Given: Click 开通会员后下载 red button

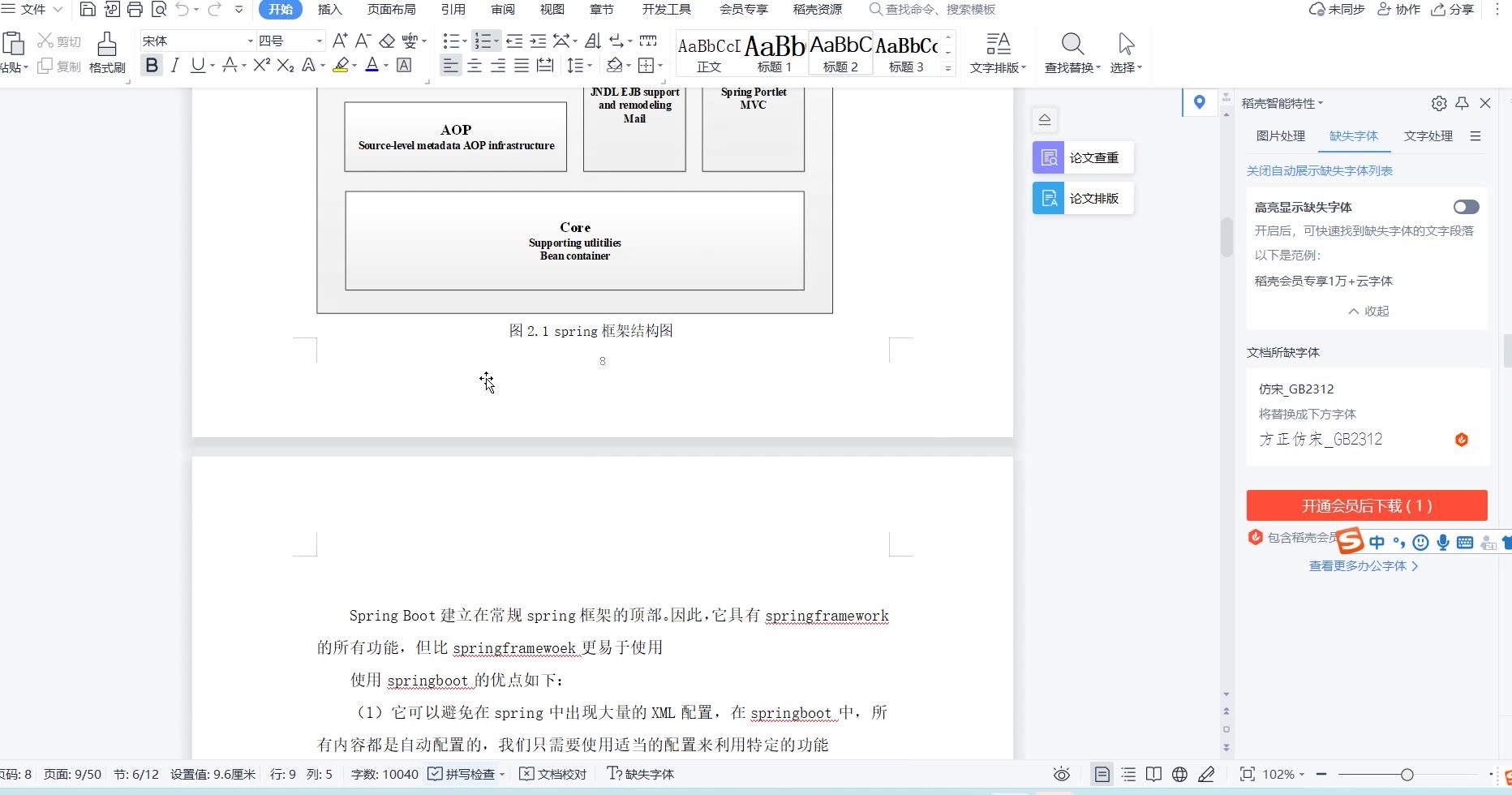Looking at the screenshot, I should pos(1367,505).
